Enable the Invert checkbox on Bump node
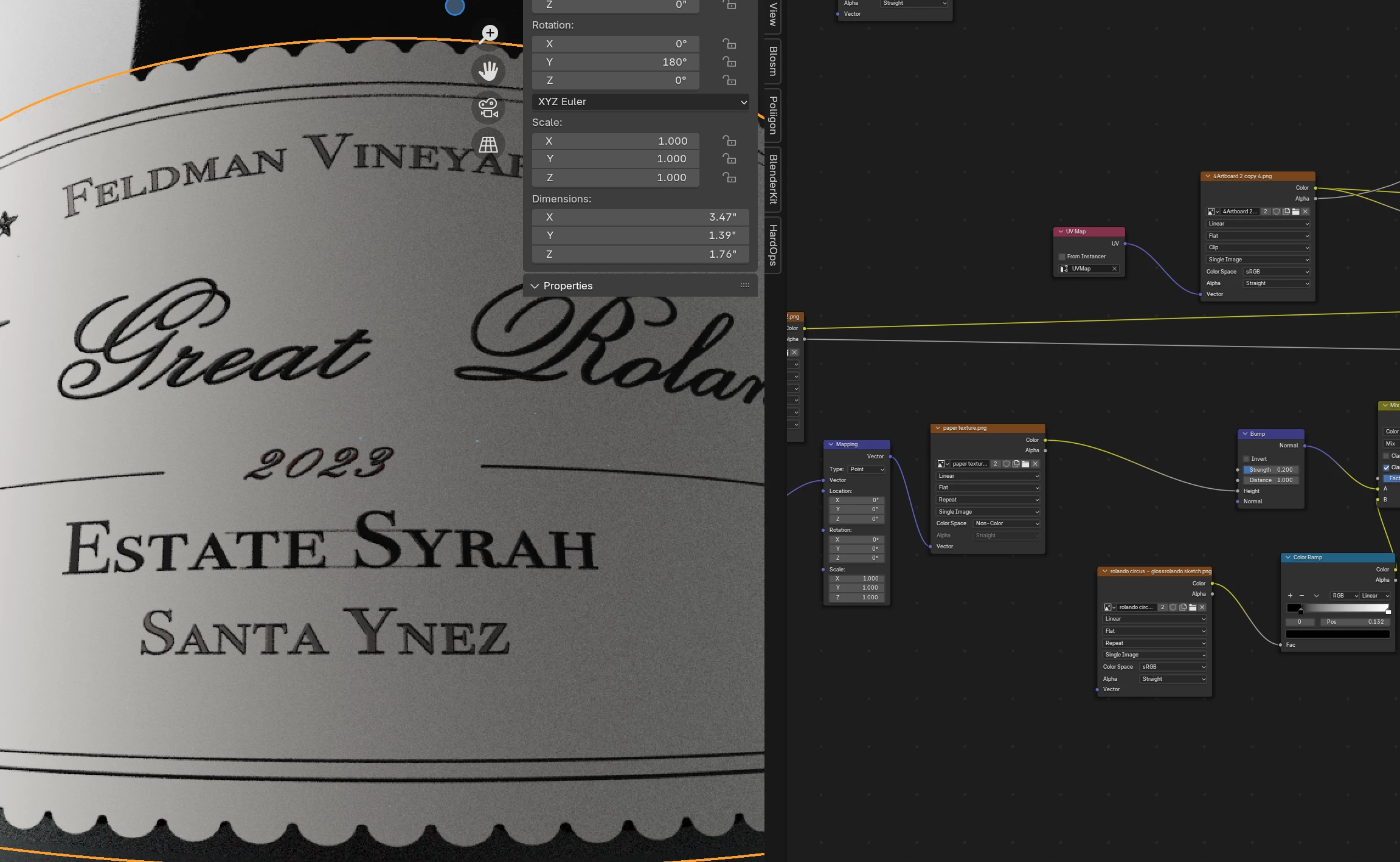Viewport: 1400px width, 862px height. [1246, 459]
